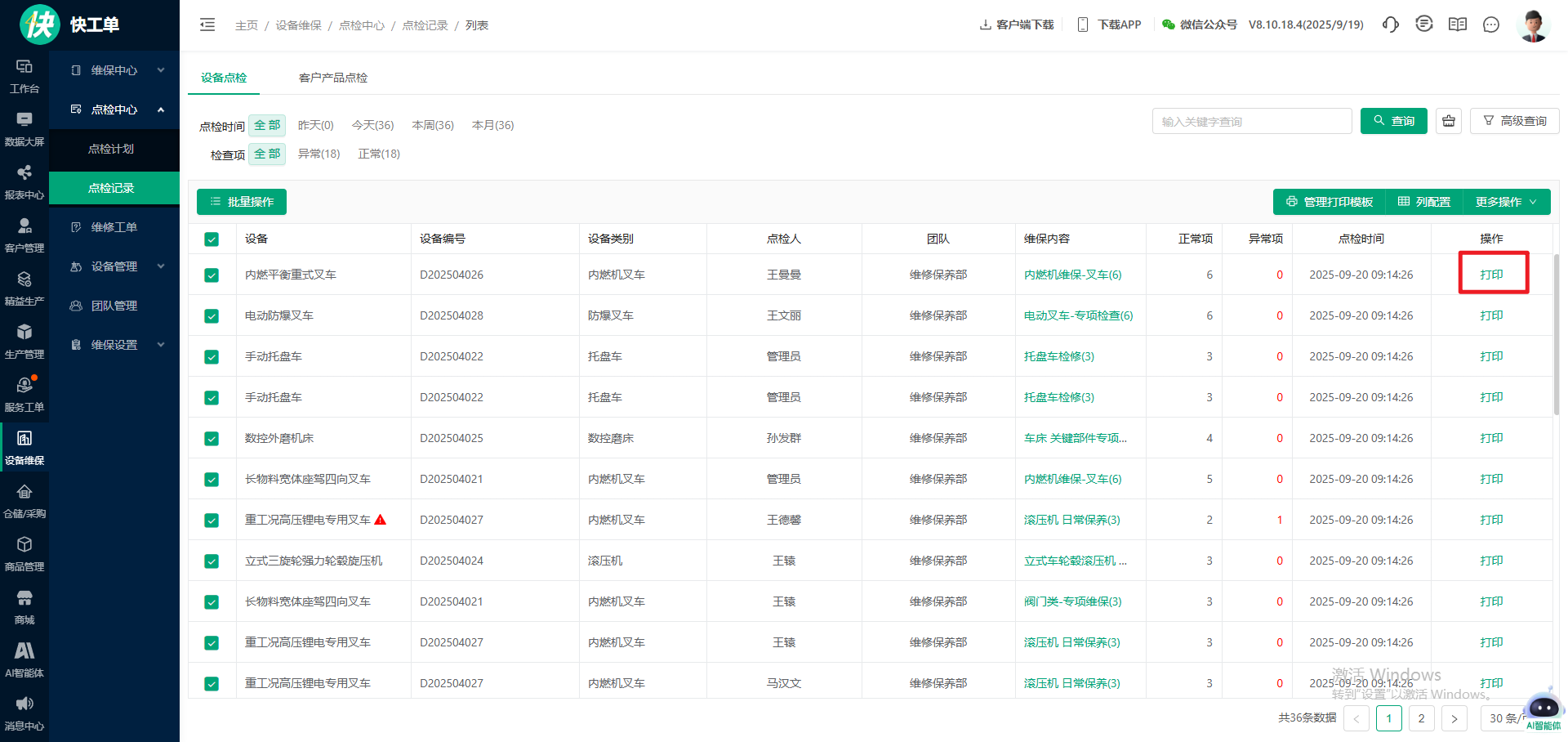Click the keyword search input field

point(1251,121)
